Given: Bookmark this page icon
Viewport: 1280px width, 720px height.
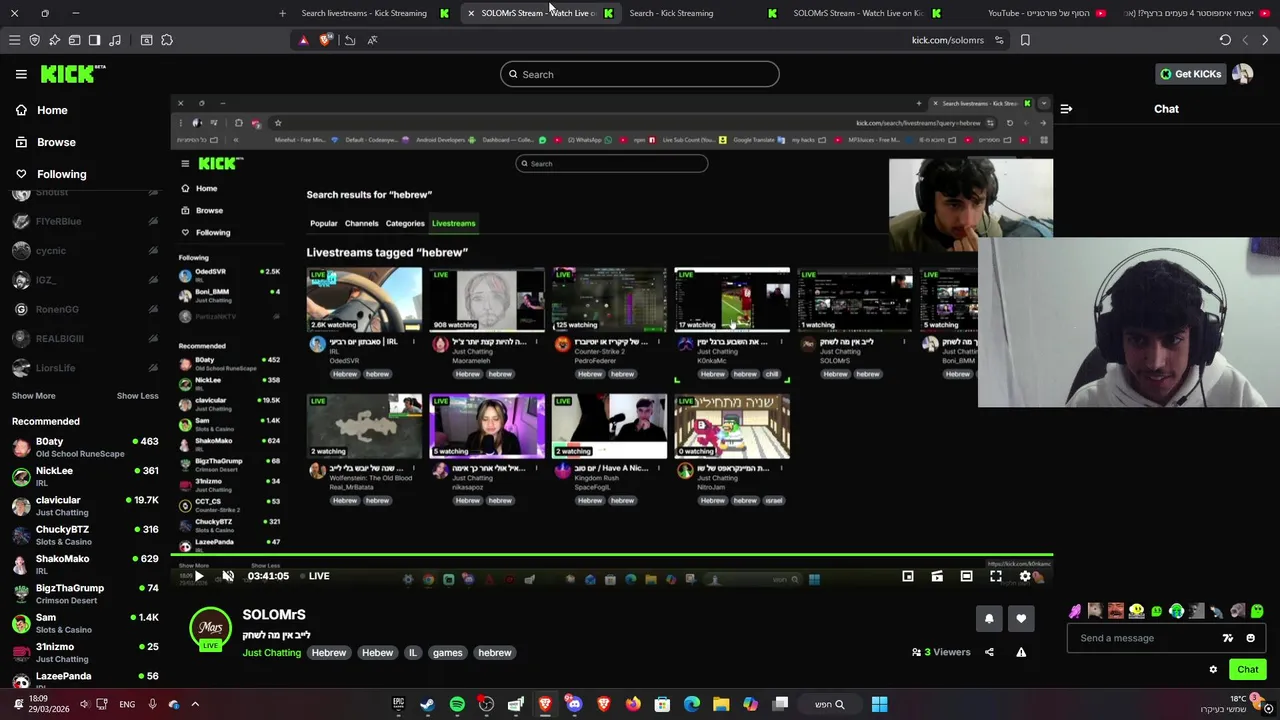Looking at the screenshot, I should (1025, 40).
